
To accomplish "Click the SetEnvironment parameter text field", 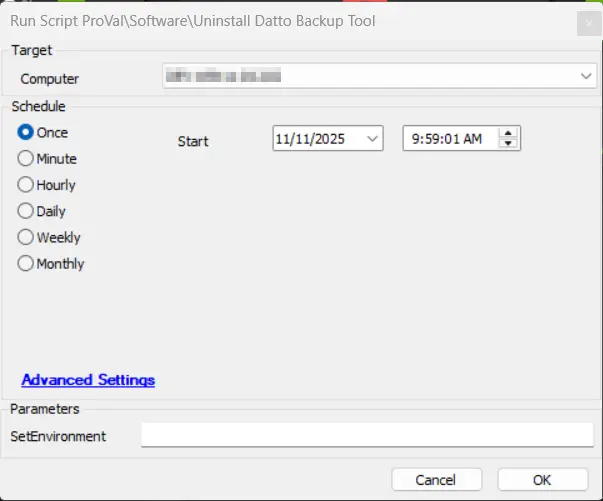I will pos(368,435).
